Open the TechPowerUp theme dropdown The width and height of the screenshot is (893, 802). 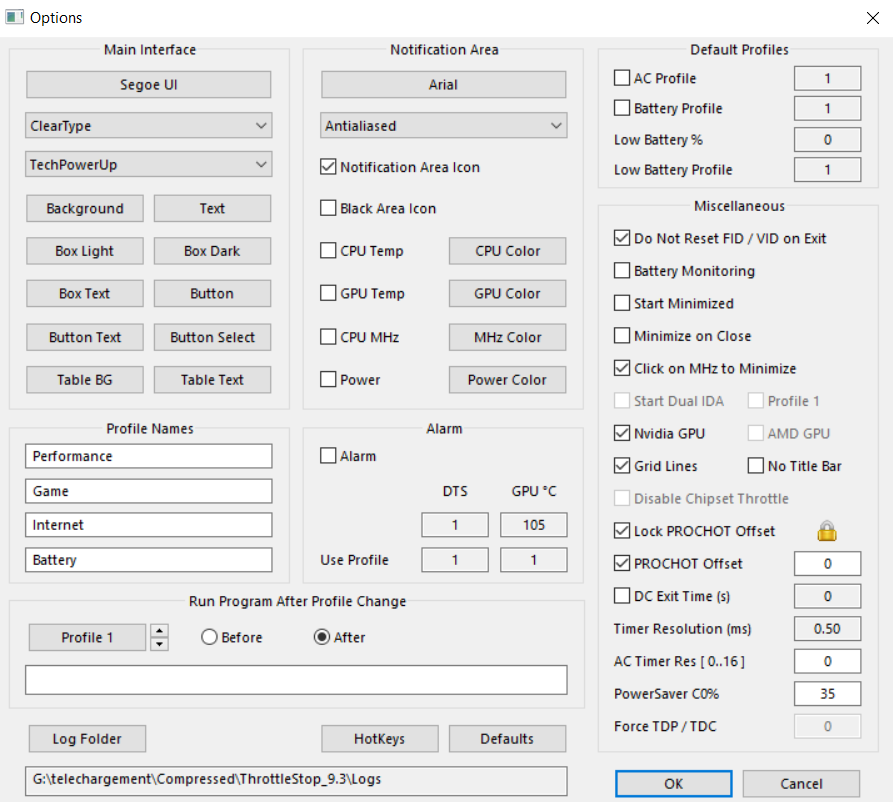149,164
